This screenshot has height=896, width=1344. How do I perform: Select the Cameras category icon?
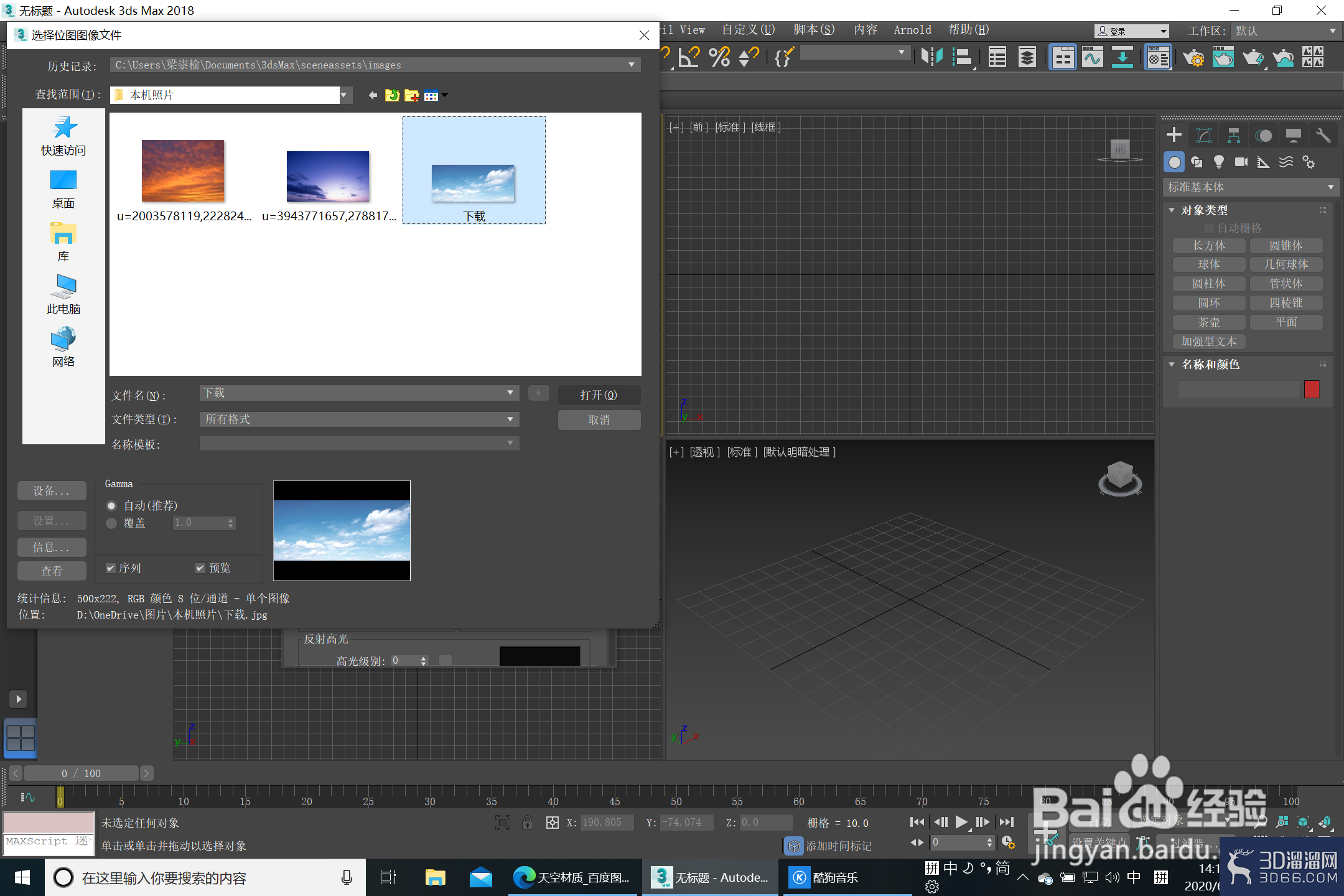[1241, 162]
